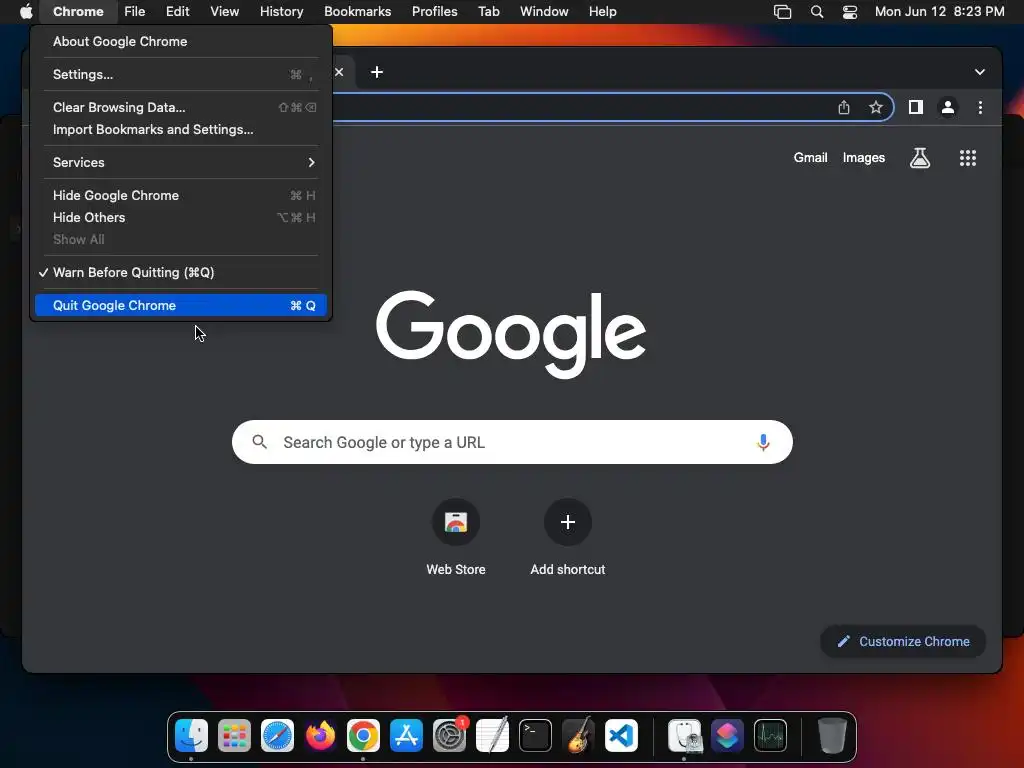1024x768 pixels.
Task: Click the Google search box
Action: pos(512,442)
